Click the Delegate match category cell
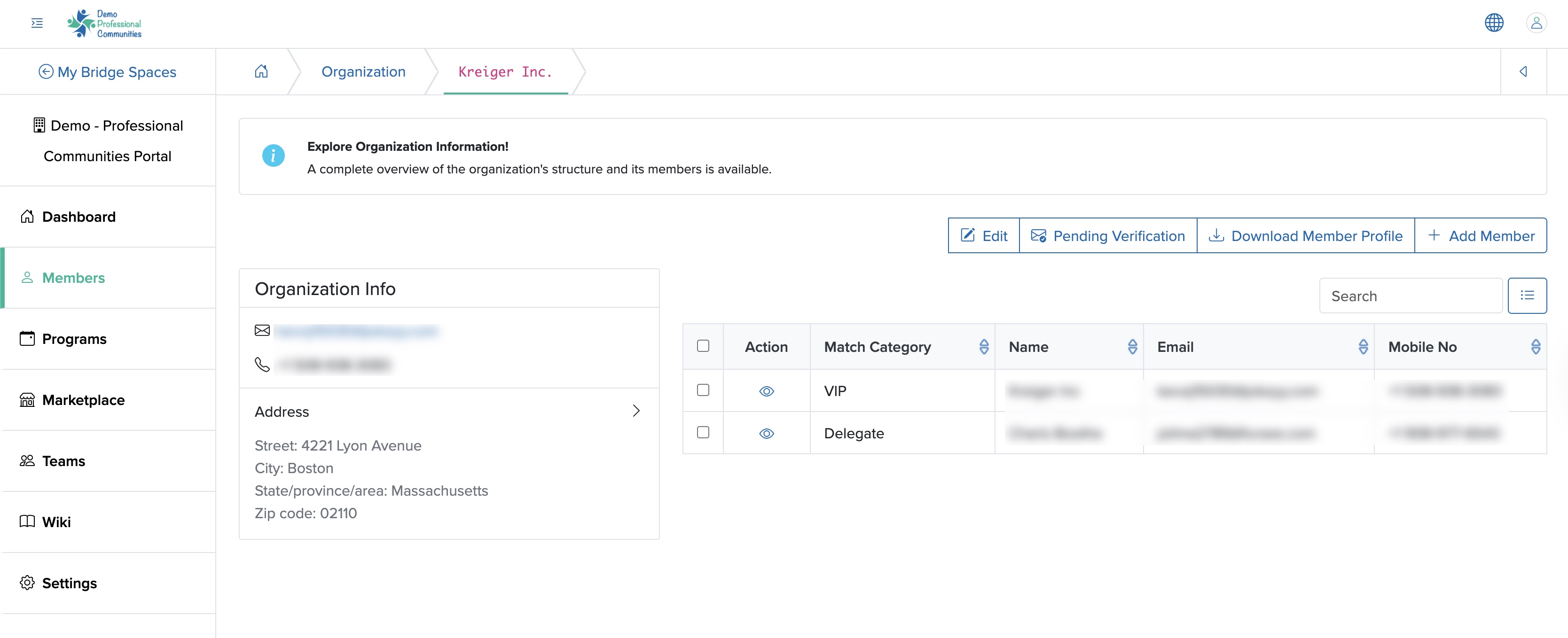 902,434
